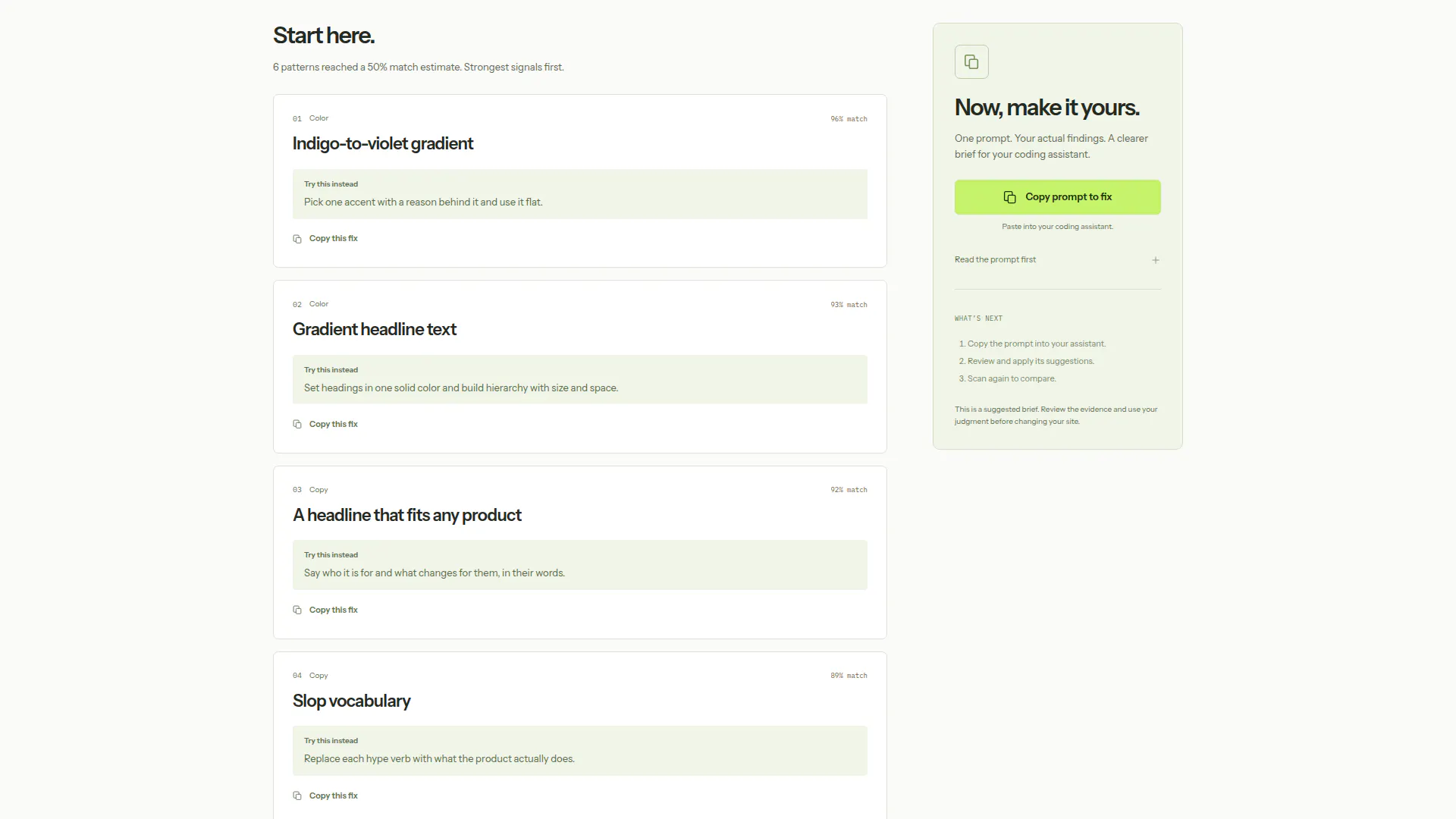Screen dimensions: 1456x819
Task: Click step 'Copy the prompt into your assistant.'
Action: click(x=1036, y=344)
